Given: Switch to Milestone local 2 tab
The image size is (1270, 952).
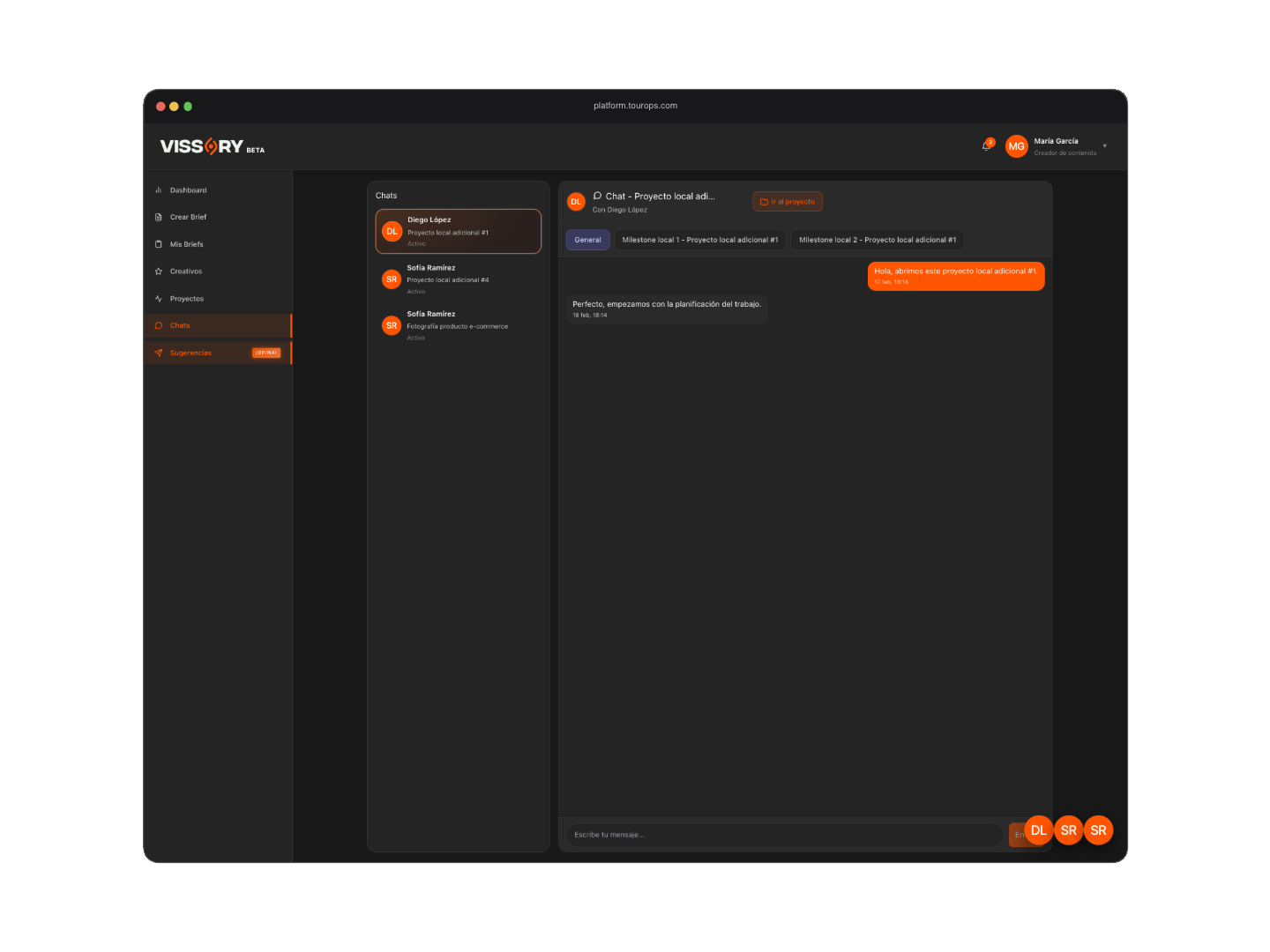Looking at the screenshot, I should [877, 239].
